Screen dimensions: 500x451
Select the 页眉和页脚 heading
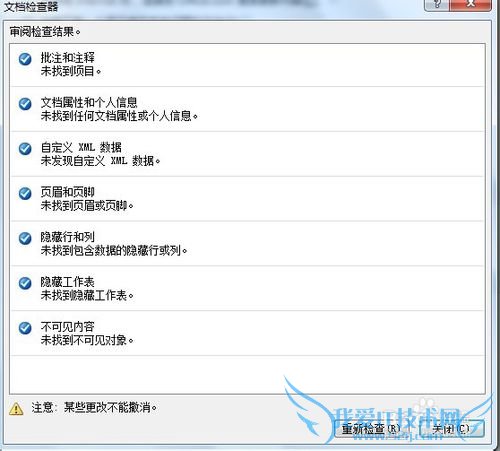point(68,192)
